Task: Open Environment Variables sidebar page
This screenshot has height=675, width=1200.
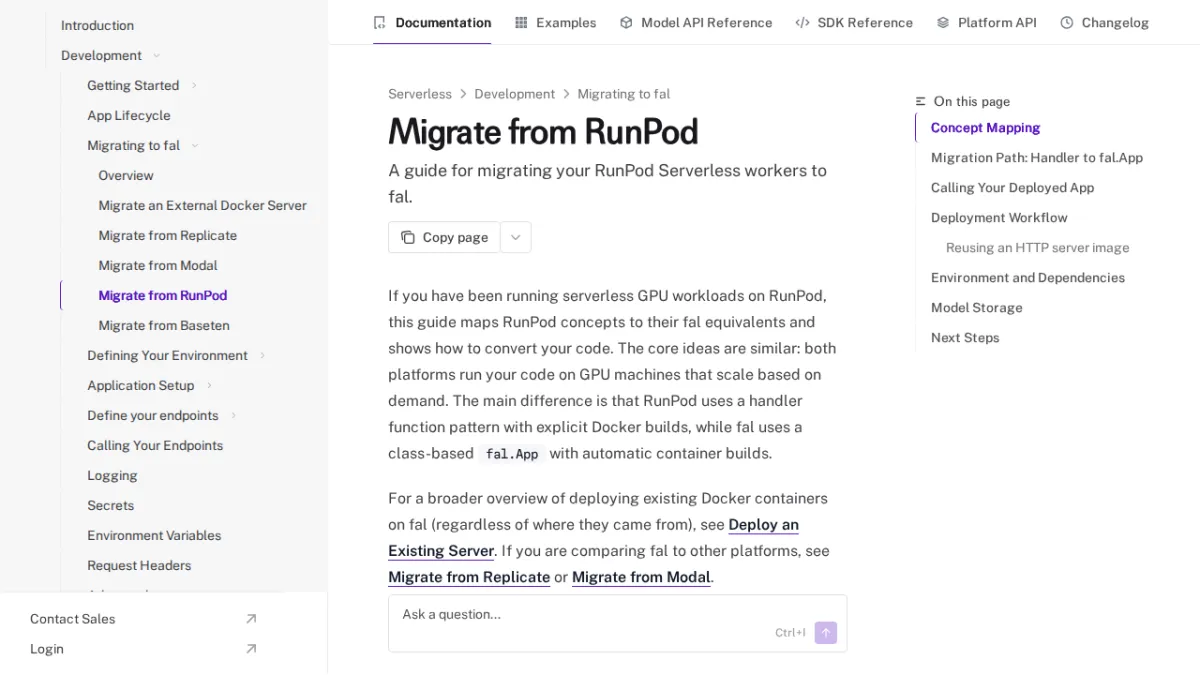Action: (154, 535)
